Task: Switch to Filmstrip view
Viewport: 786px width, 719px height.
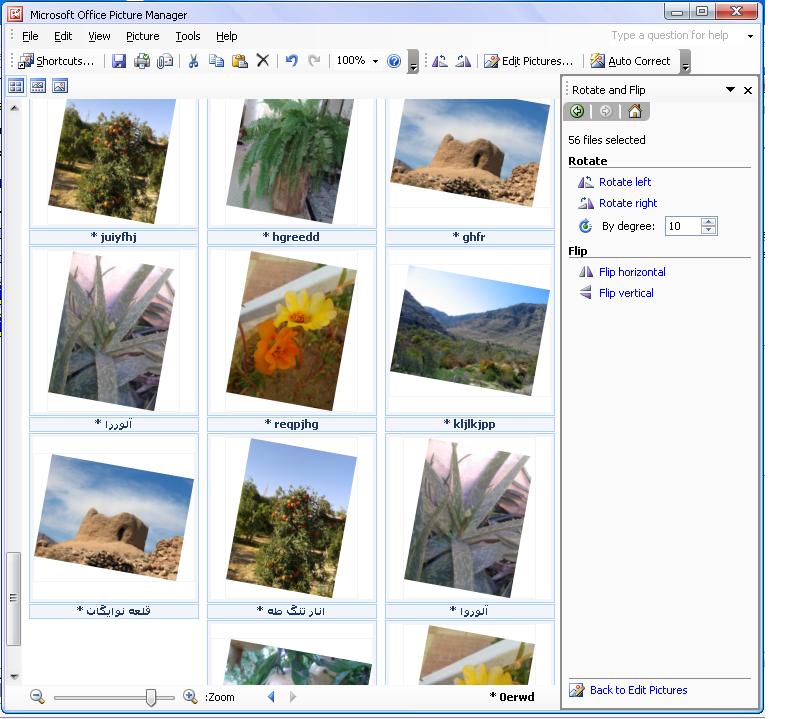Action: 38,86
